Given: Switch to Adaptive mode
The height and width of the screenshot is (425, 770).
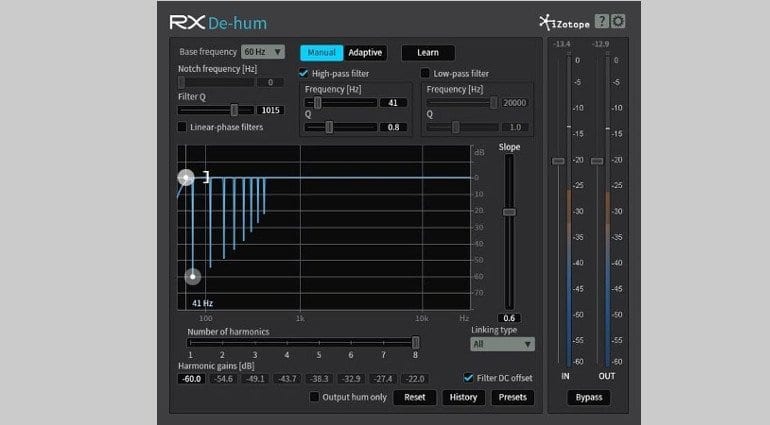Looking at the screenshot, I should pyautogui.click(x=365, y=53).
